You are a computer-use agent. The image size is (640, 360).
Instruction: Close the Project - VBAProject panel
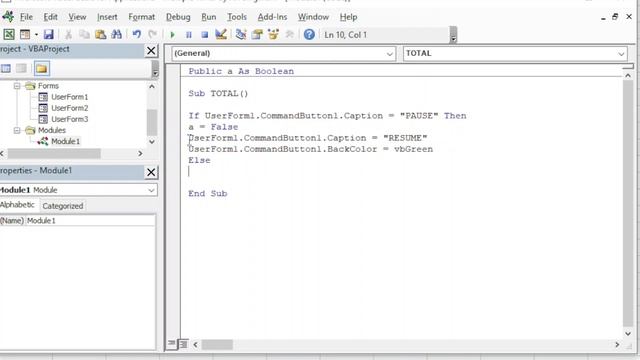[x=151, y=51]
